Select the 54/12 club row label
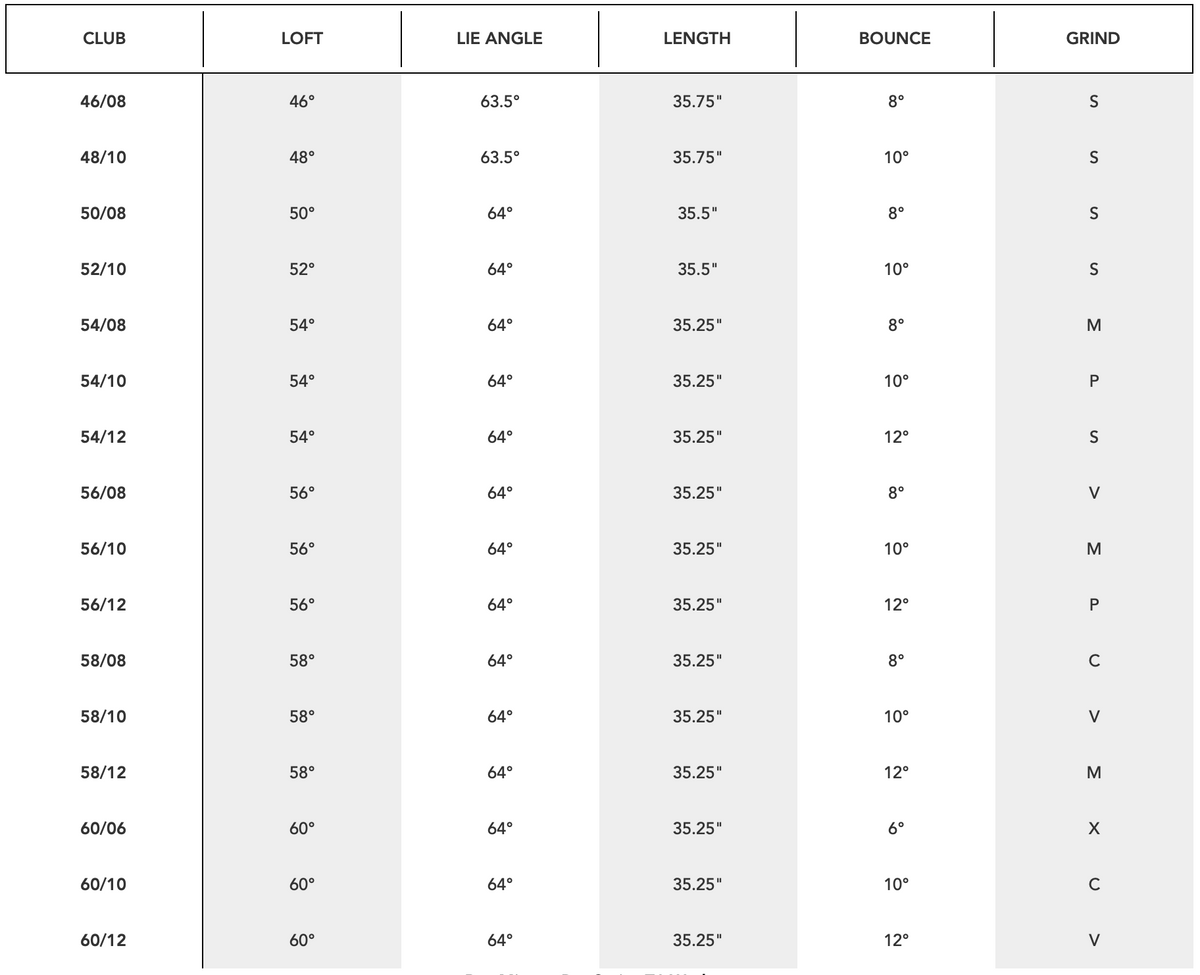 (103, 437)
